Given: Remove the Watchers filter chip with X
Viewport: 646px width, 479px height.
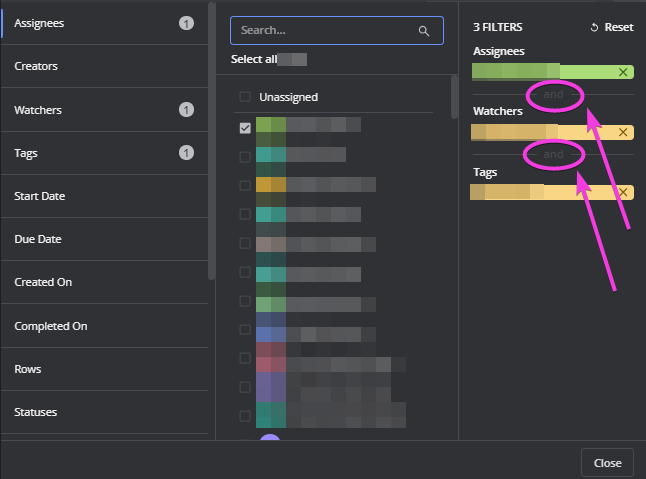Looking at the screenshot, I should pos(623,132).
